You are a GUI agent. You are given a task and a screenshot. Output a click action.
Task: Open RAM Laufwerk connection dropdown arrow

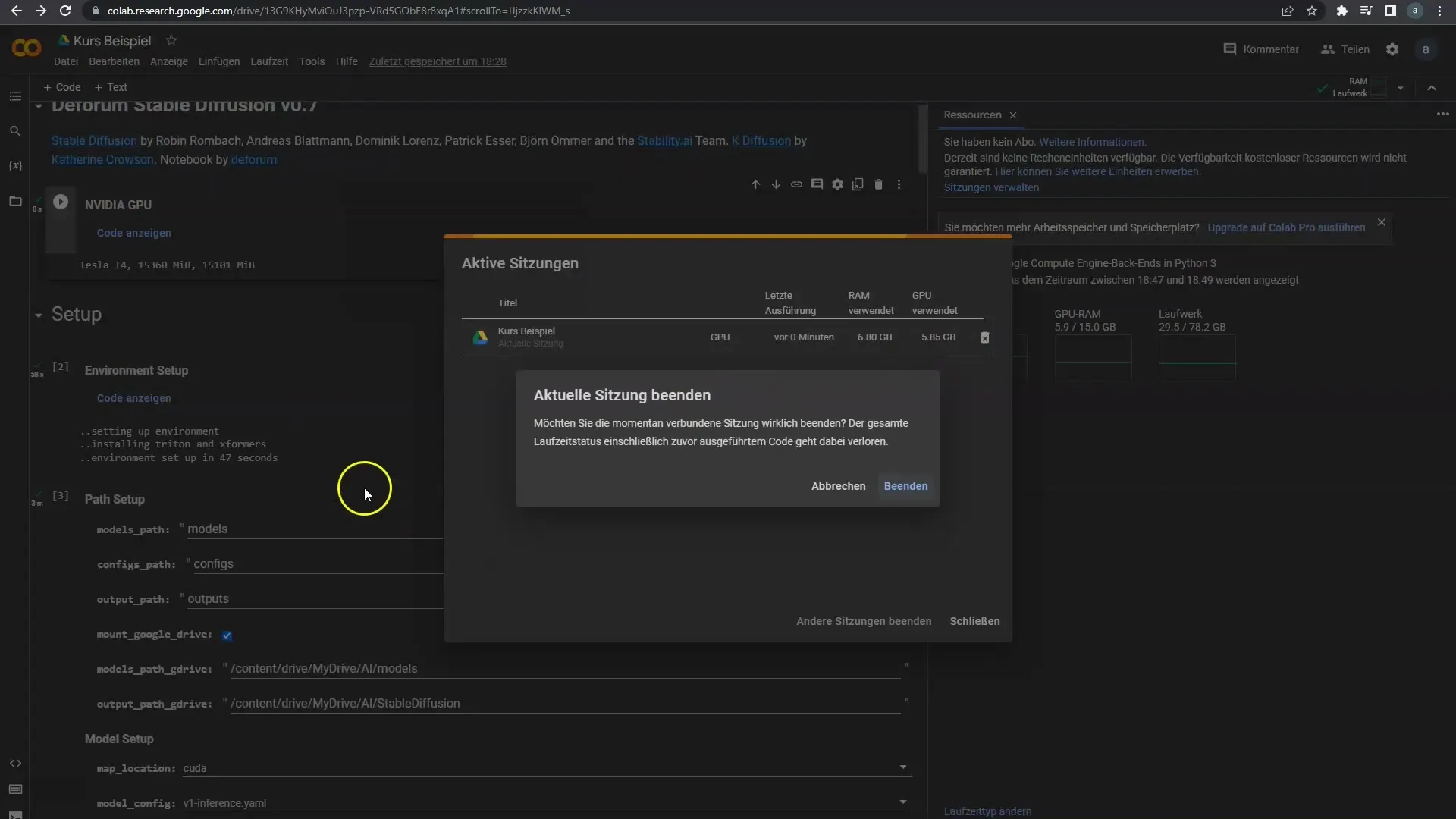[1401, 88]
